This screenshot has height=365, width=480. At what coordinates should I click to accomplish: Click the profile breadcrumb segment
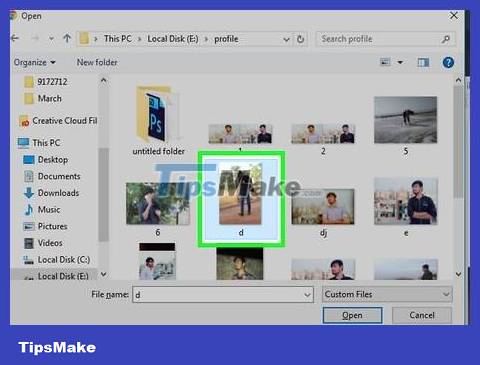(x=226, y=39)
